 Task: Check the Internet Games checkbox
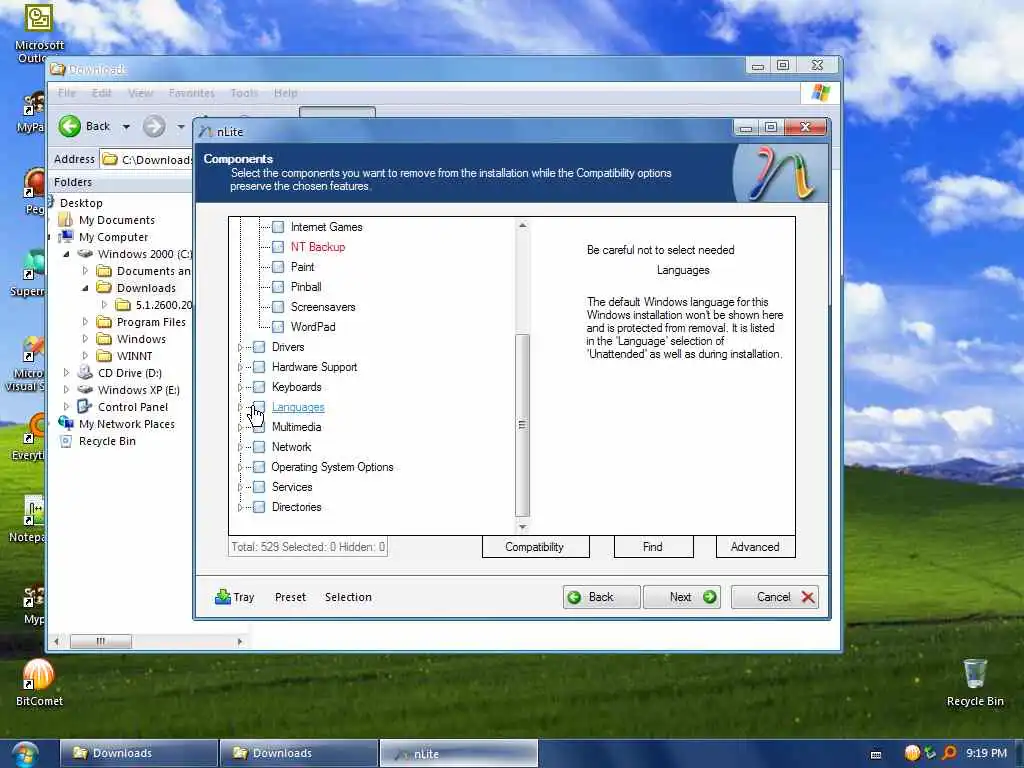(278, 227)
